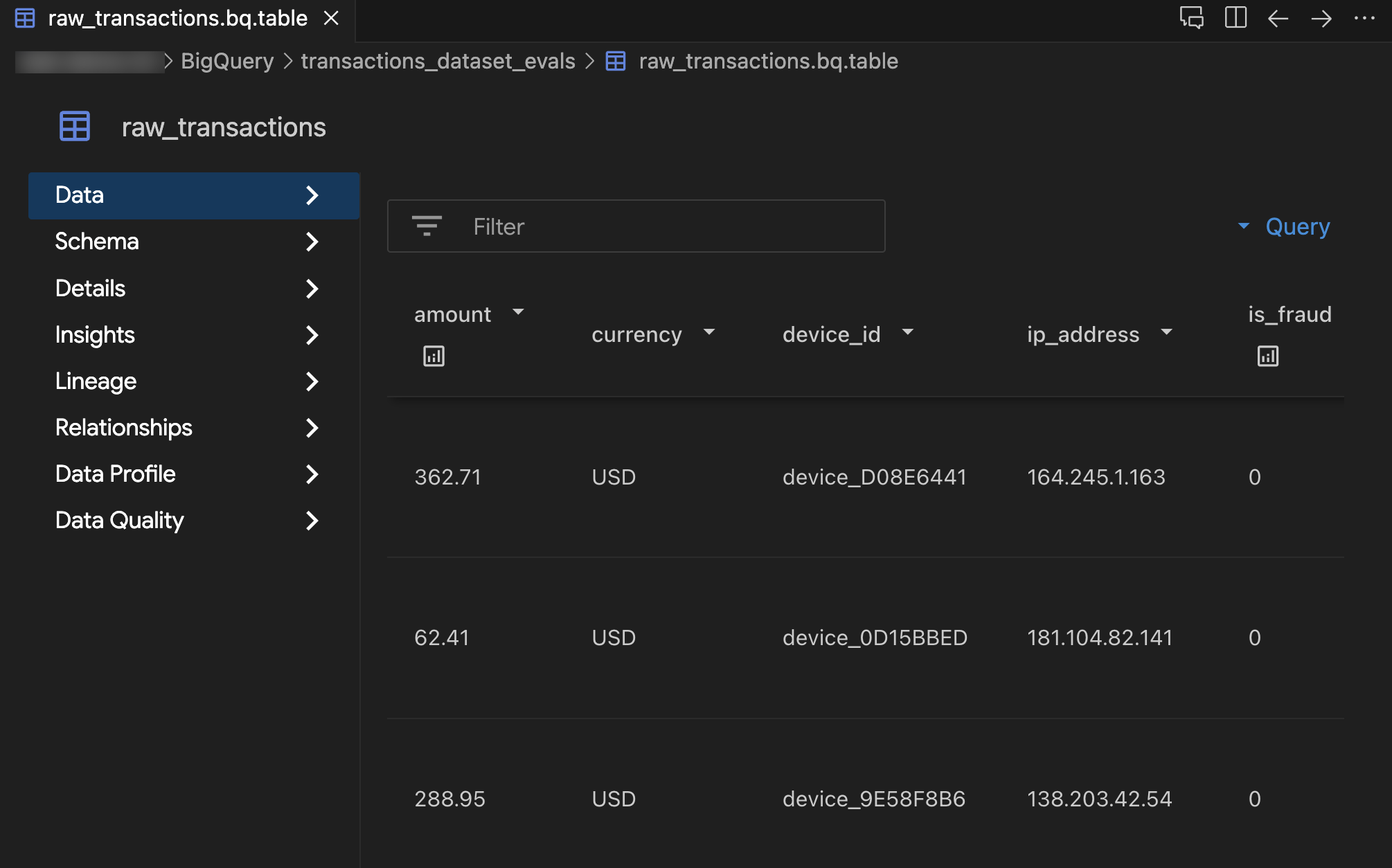
Task: Close the raw_transactions.bq.table tab
Action: tap(331, 18)
